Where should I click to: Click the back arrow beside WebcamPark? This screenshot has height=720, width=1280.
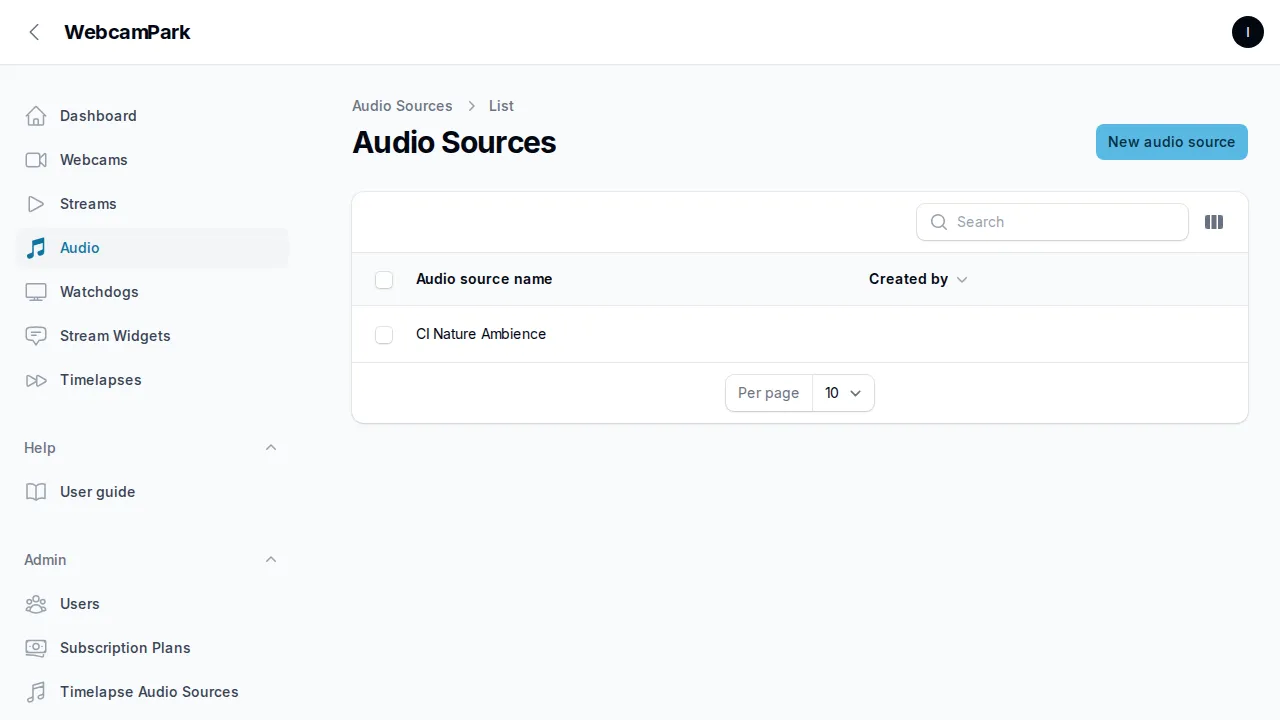[x=34, y=32]
